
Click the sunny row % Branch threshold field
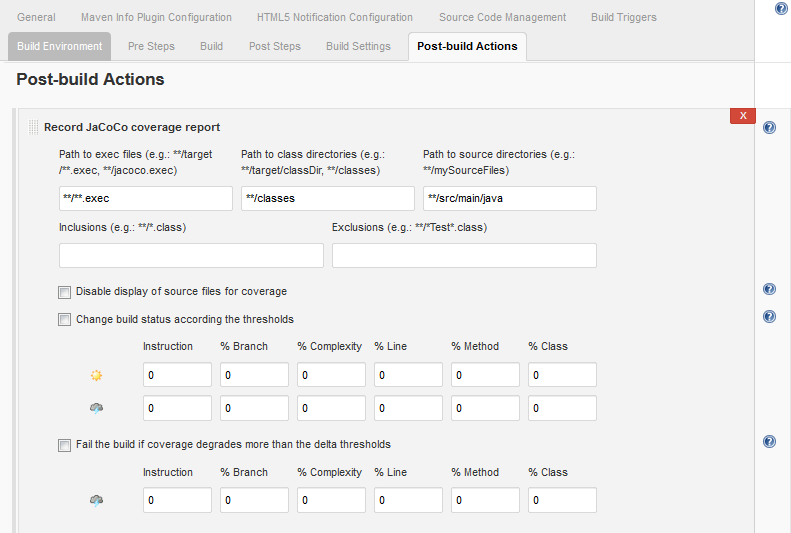254,375
